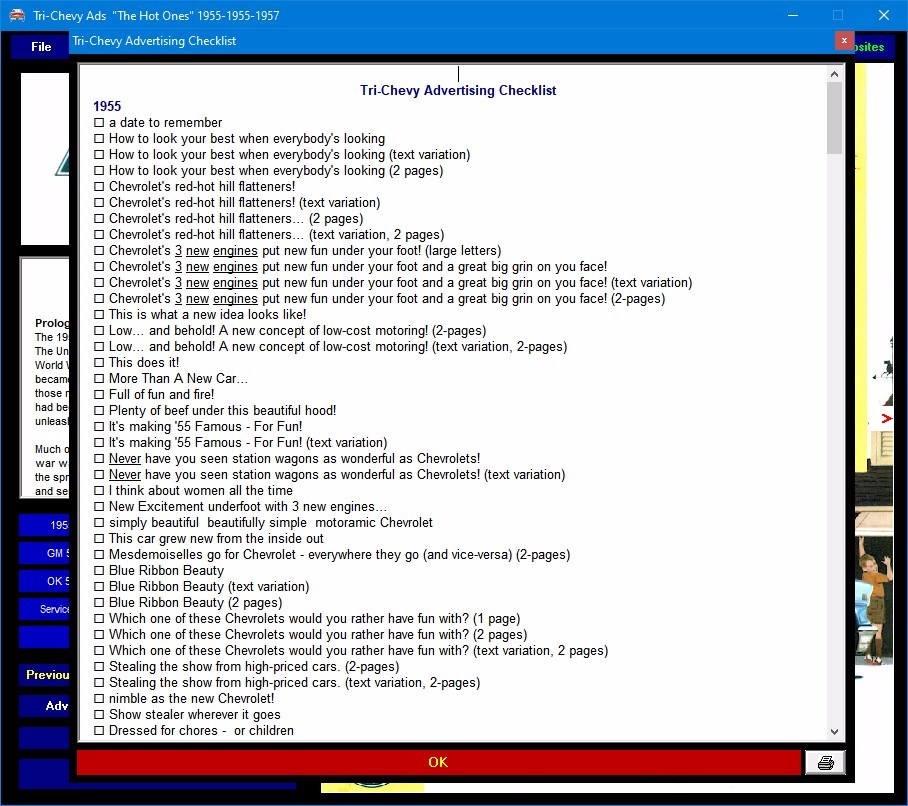Check 'It's making '55 Famous - For Fun! (text variation)'
The image size is (908, 806).
[99, 443]
